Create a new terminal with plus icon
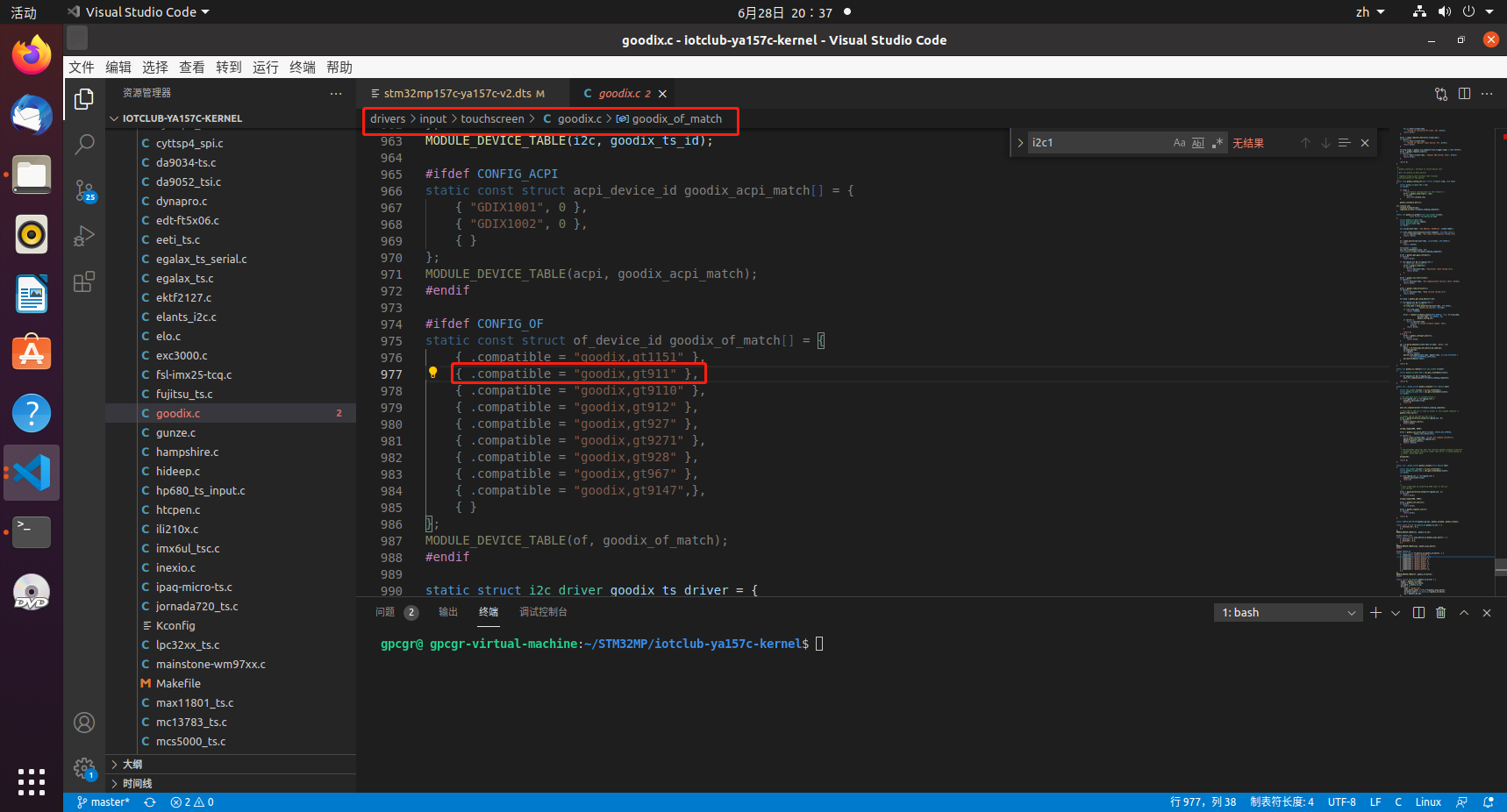The width and height of the screenshot is (1507, 812). click(x=1375, y=613)
